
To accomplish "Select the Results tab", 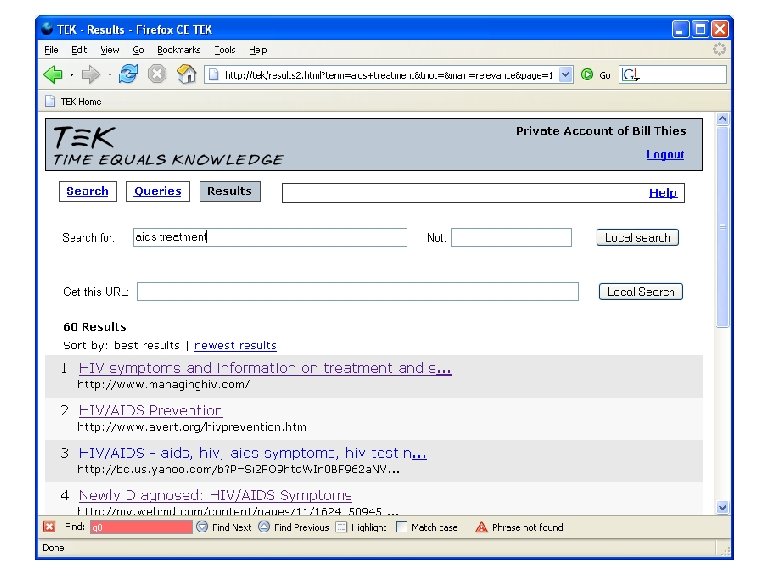I will pyautogui.click(x=230, y=191).
